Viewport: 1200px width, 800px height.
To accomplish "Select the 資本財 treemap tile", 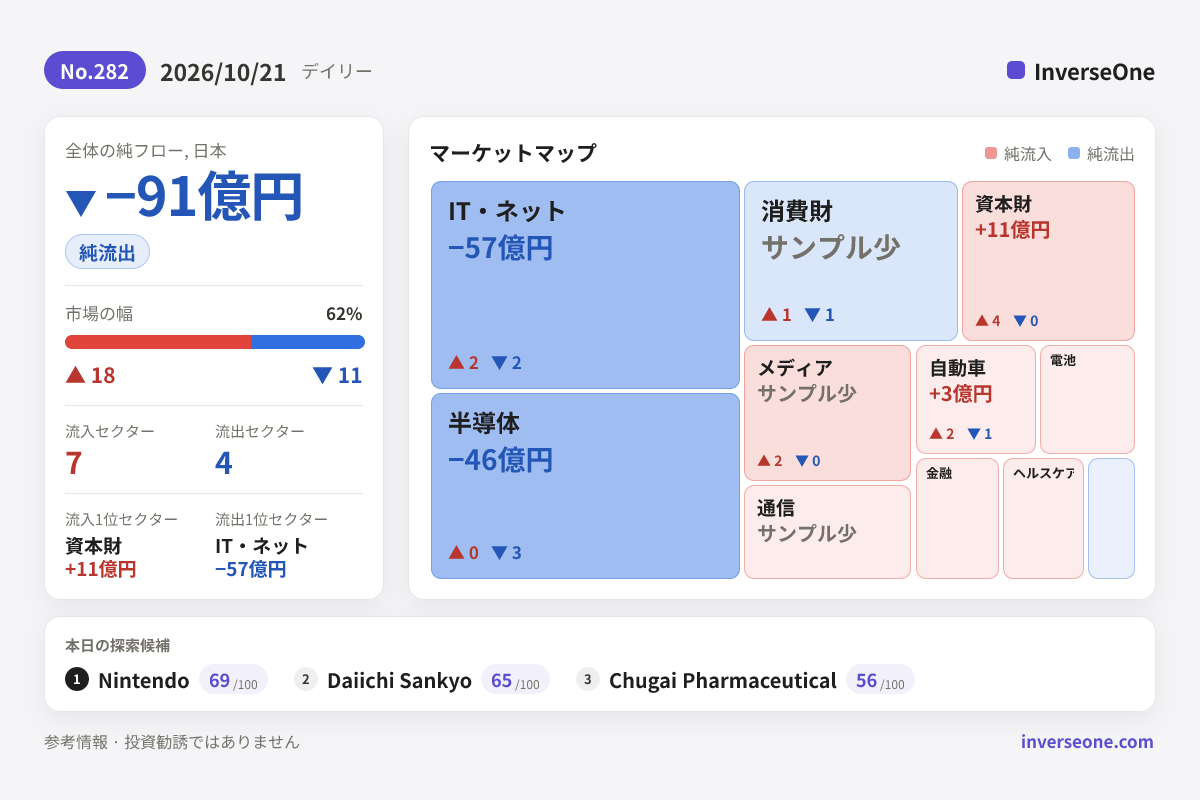I will click(x=1048, y=261).
